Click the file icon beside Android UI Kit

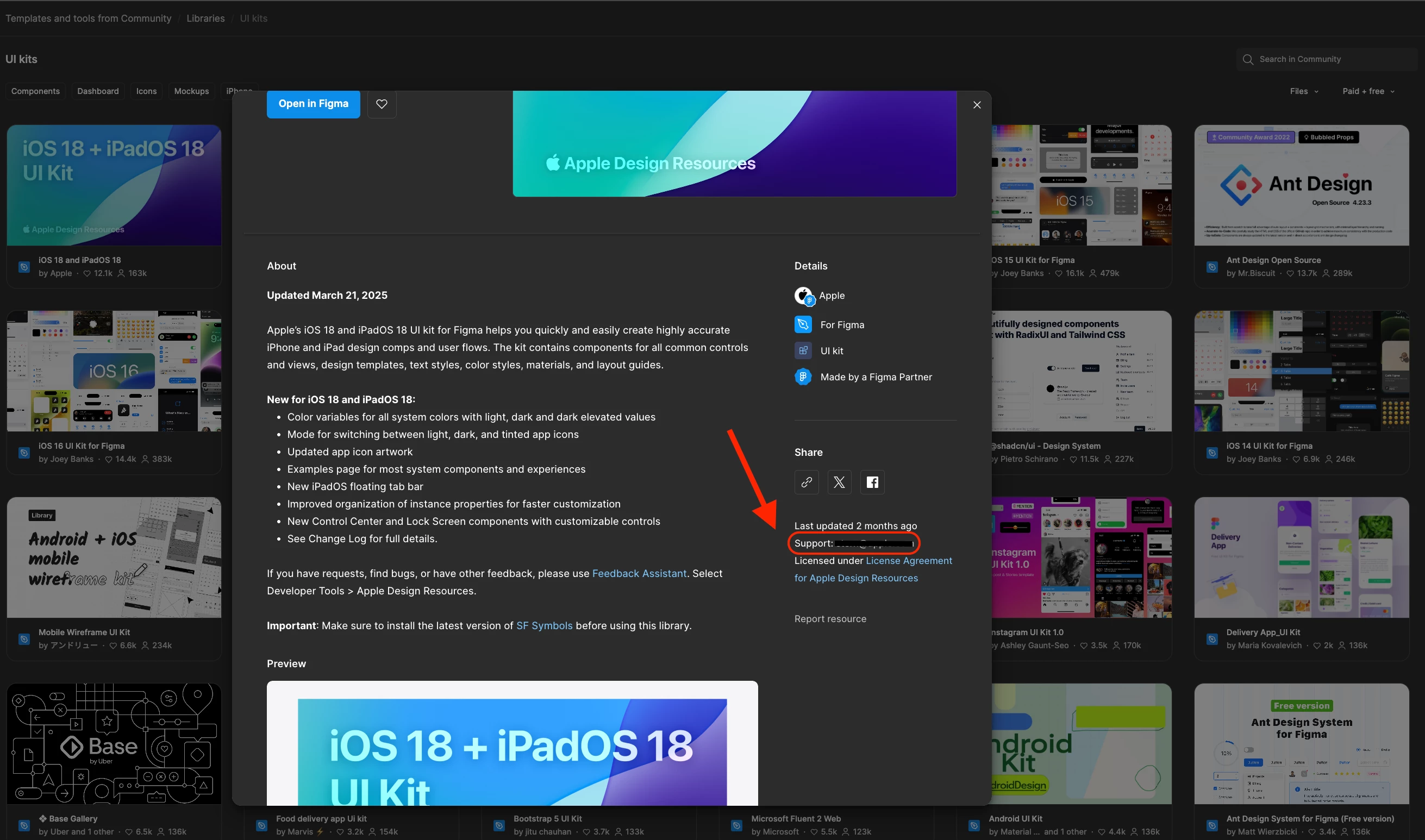click(x=974, y=825)
